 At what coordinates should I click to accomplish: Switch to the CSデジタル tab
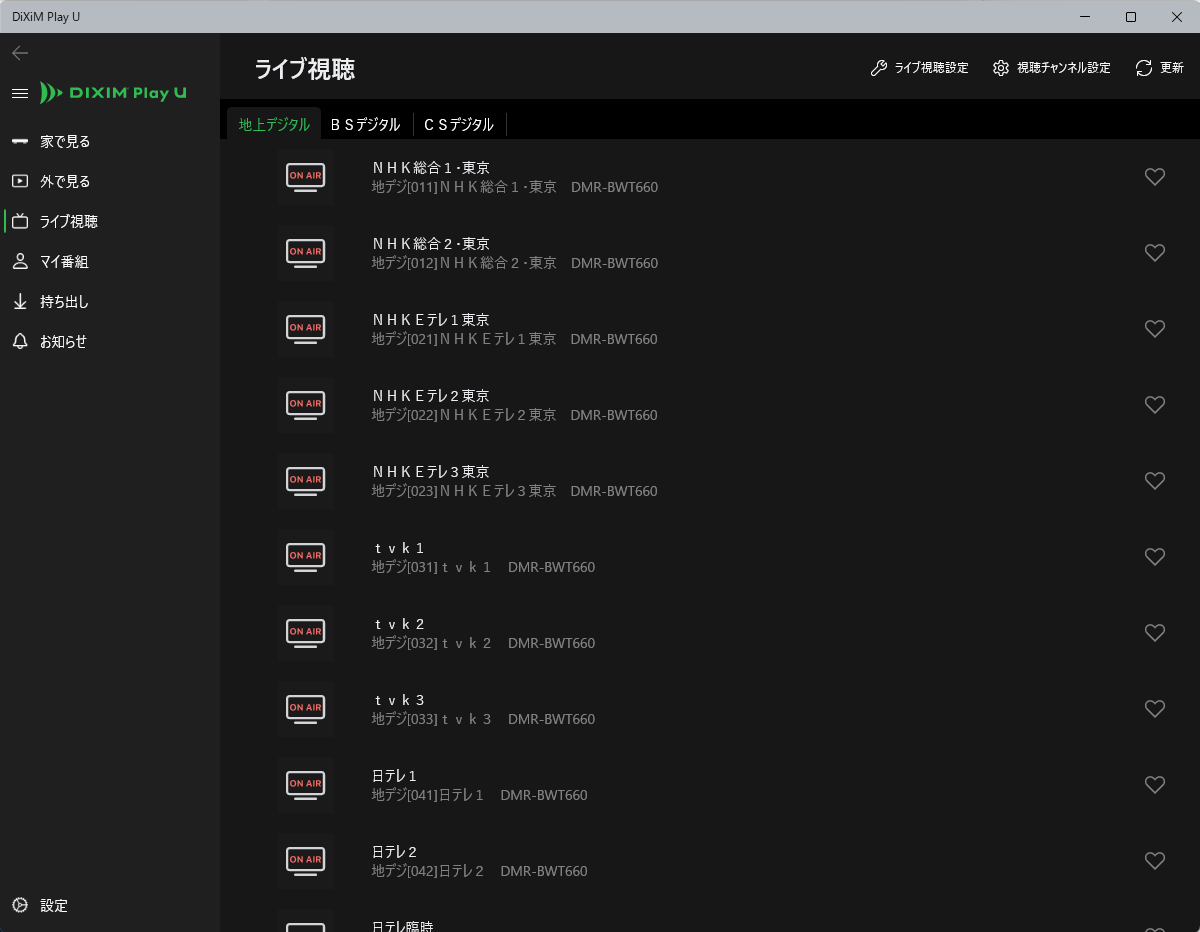point(458,125)
